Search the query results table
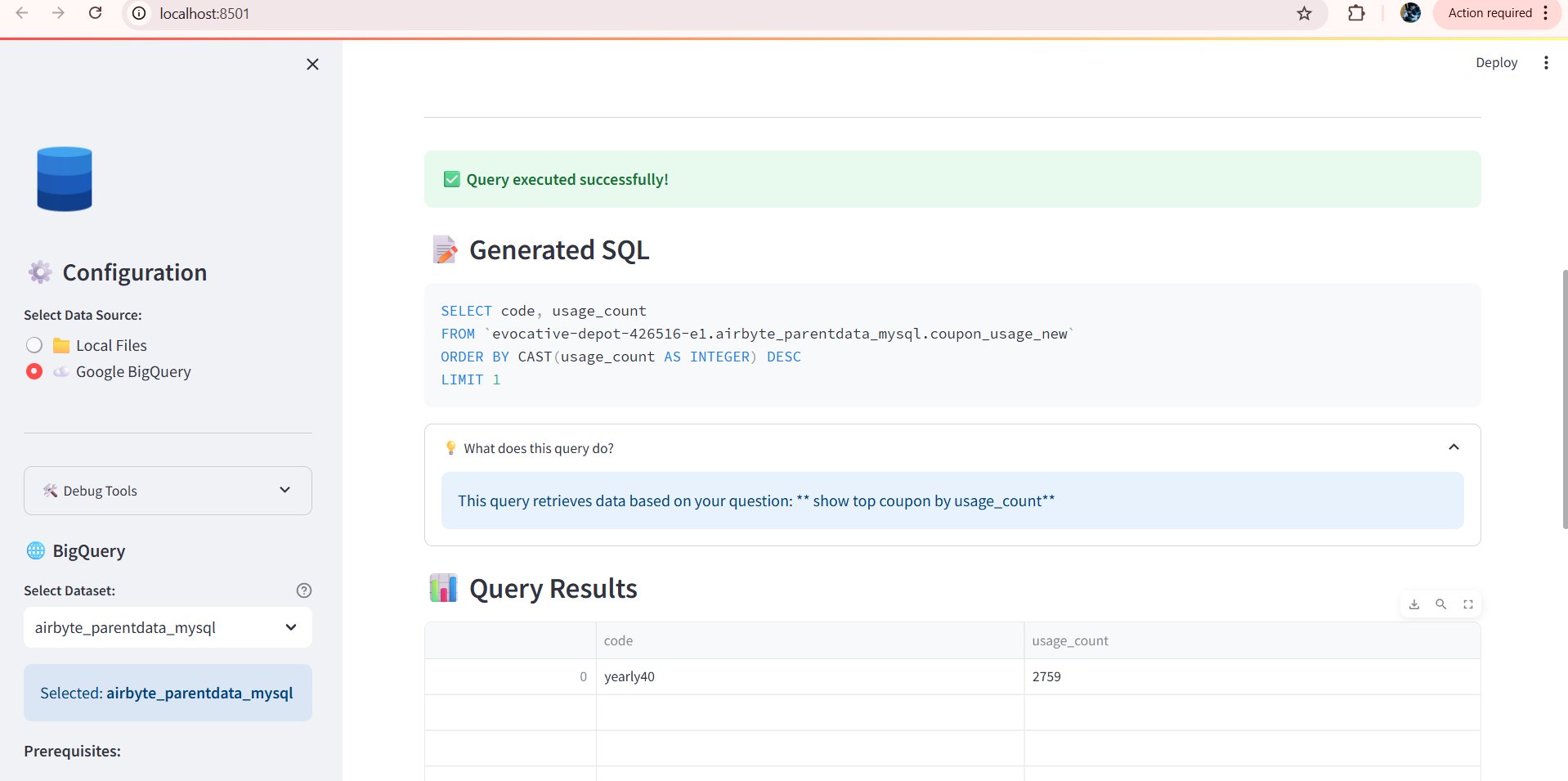Image resolution: width=1568 pixels, height=781 pixels. coord(1440,604)
